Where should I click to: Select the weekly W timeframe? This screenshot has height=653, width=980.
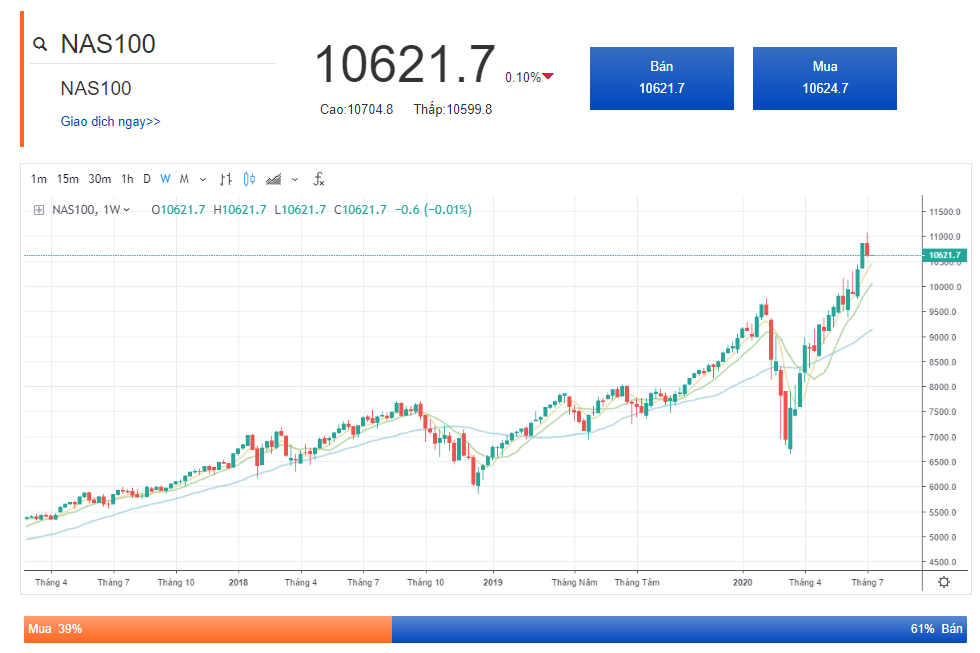[x=165, y=180]
